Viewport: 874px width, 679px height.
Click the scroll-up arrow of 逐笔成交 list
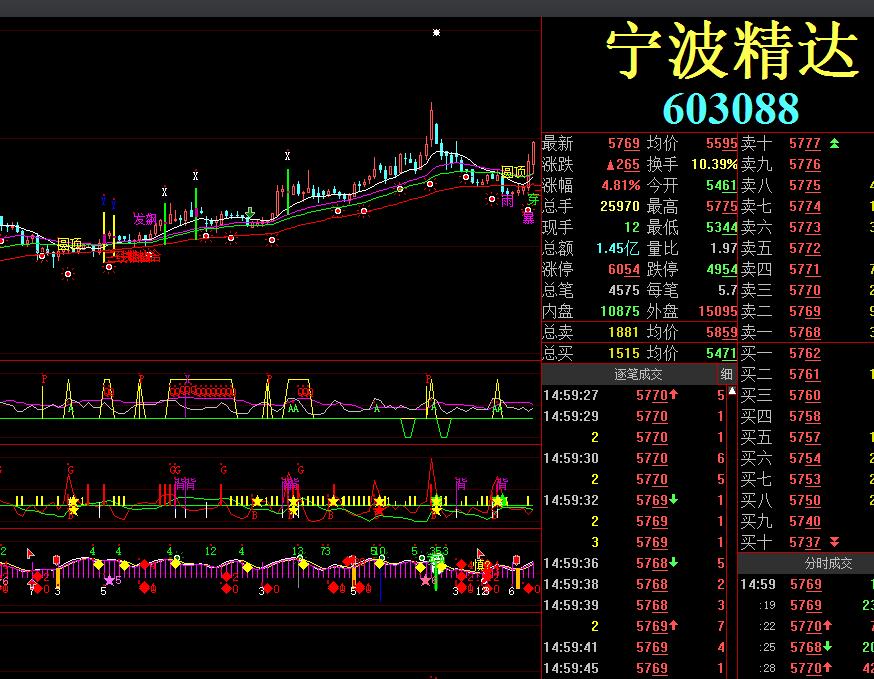(732, 391)
